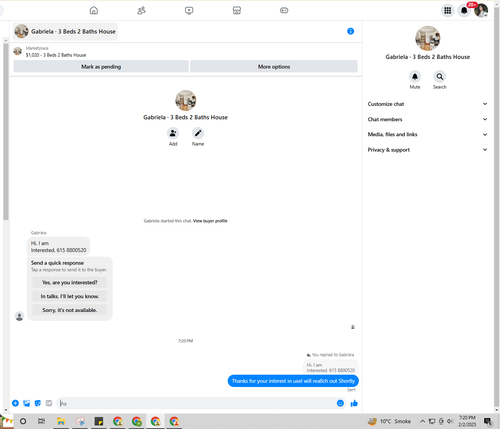Open Task View on taskbar
500x429 pixels.
[41, 421]
